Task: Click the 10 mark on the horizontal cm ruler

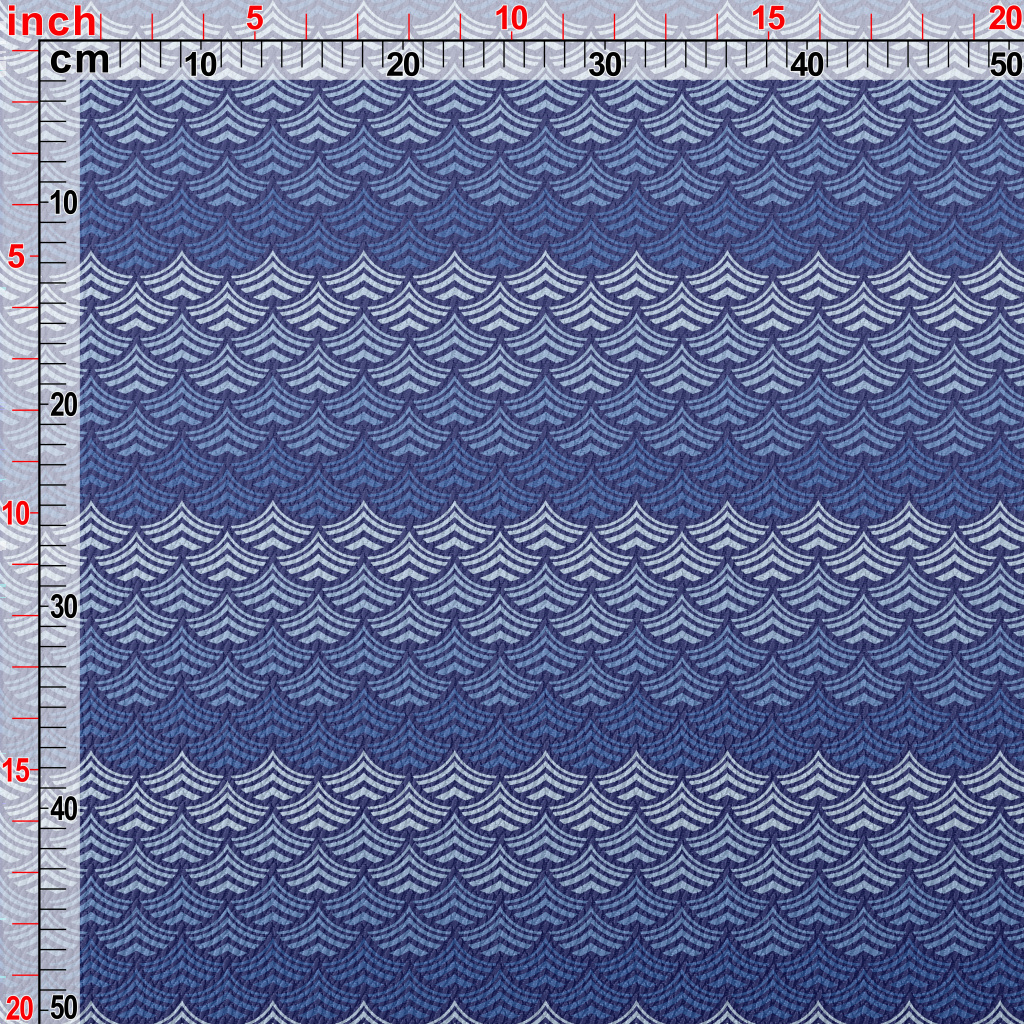Action: [202, 65]
